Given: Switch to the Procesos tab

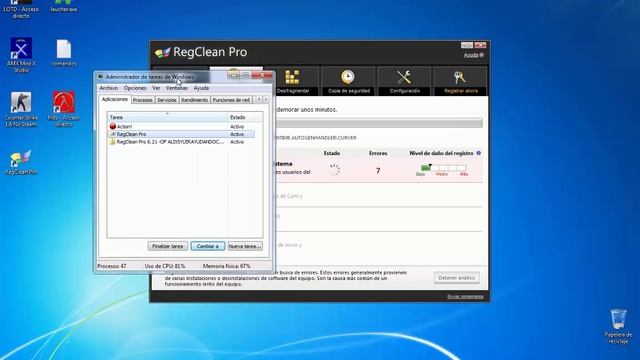Looking at the screenshot, I should point(142,100).
